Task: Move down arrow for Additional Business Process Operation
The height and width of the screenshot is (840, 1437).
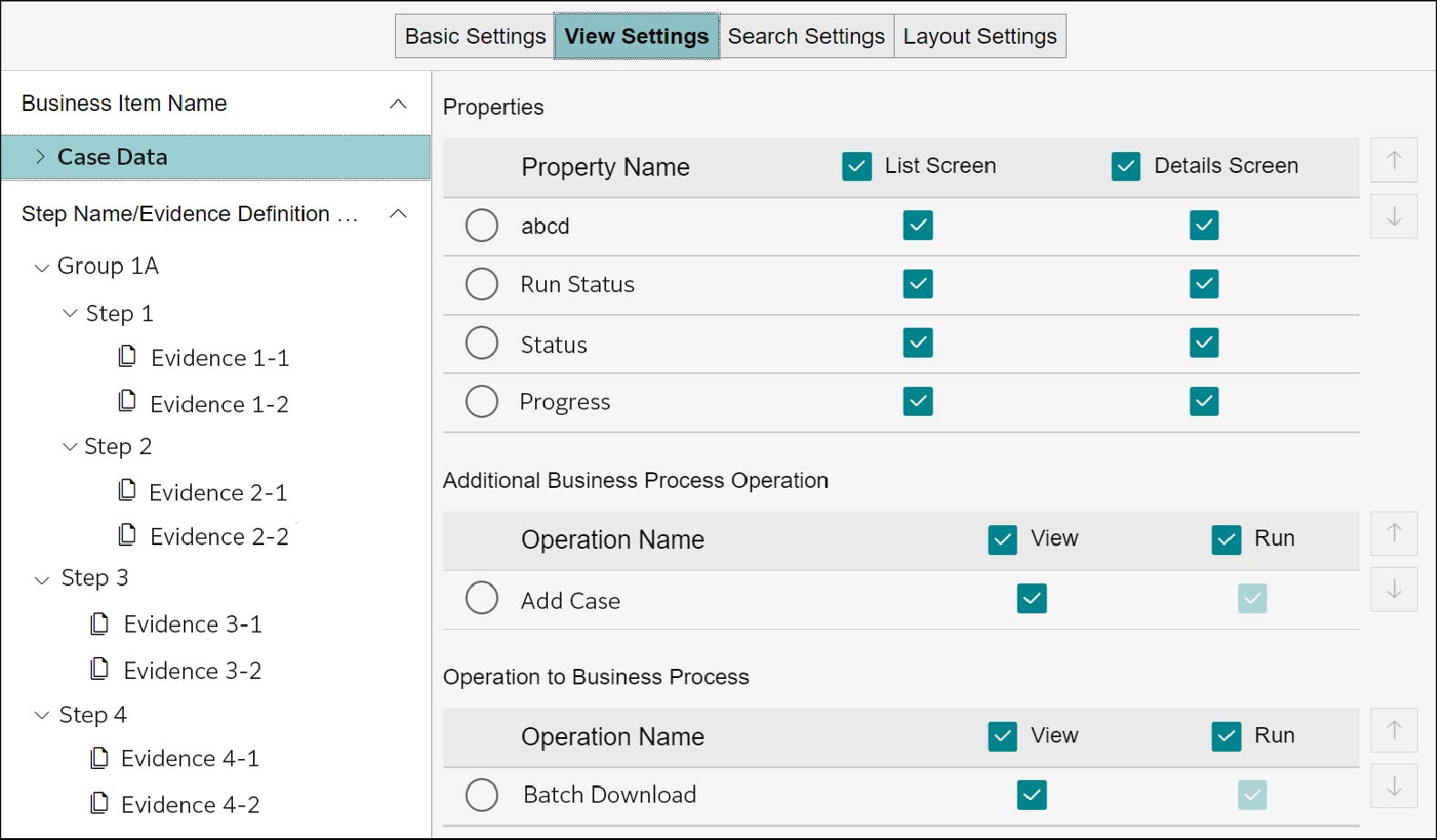Action: tap(1393, 590)
